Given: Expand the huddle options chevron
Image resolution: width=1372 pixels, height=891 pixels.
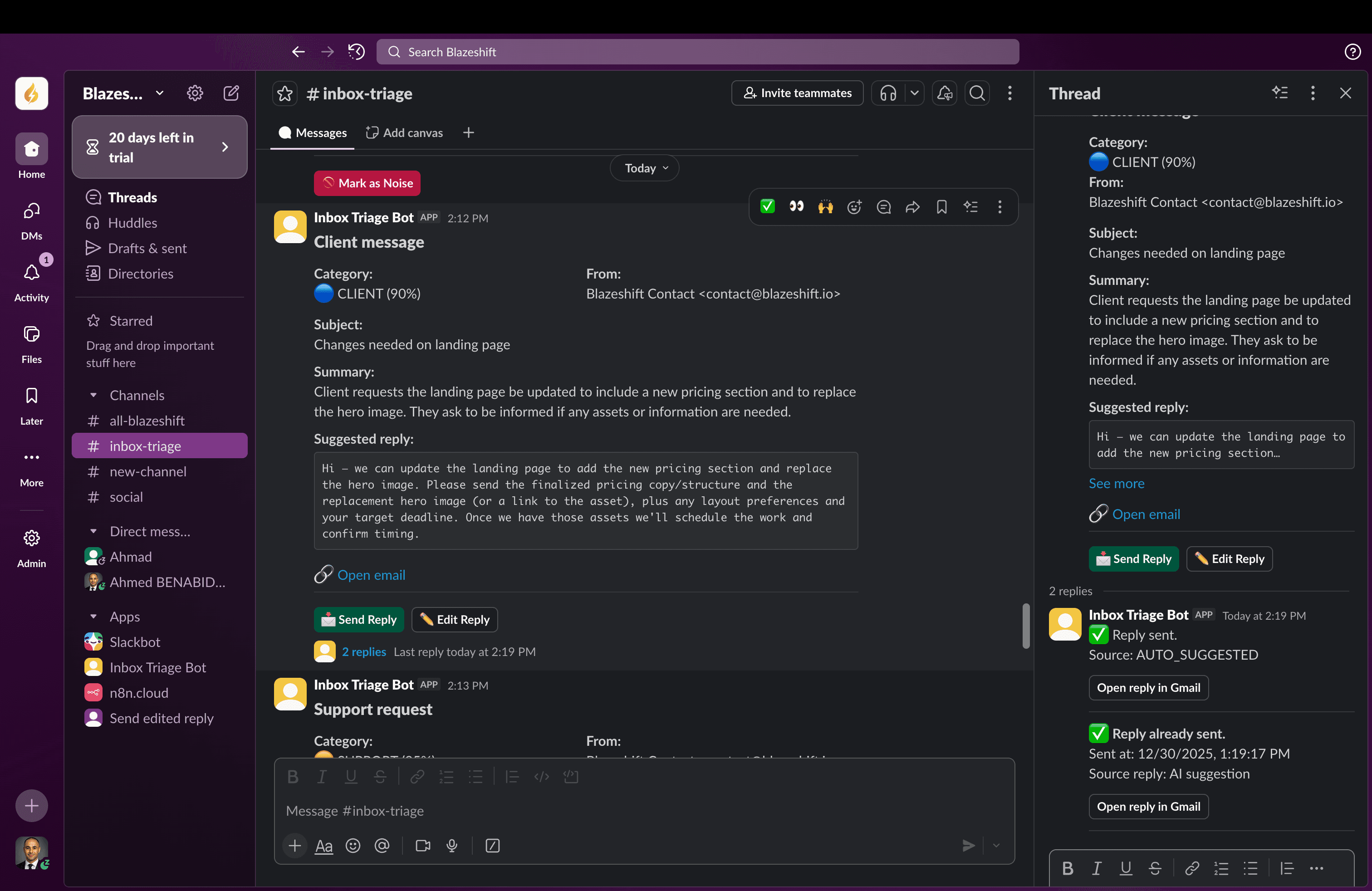Looking at the screenshot, I should 914,93.
